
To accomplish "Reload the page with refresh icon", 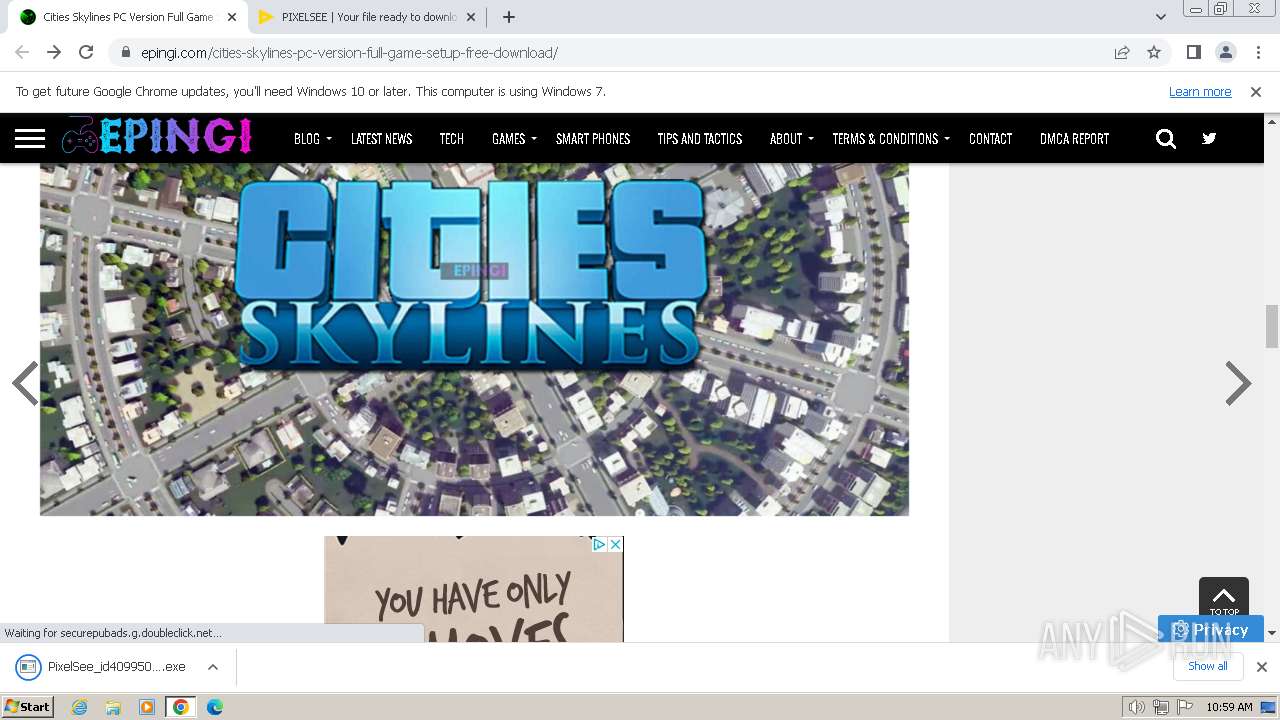I will click(x=86, y=52).
